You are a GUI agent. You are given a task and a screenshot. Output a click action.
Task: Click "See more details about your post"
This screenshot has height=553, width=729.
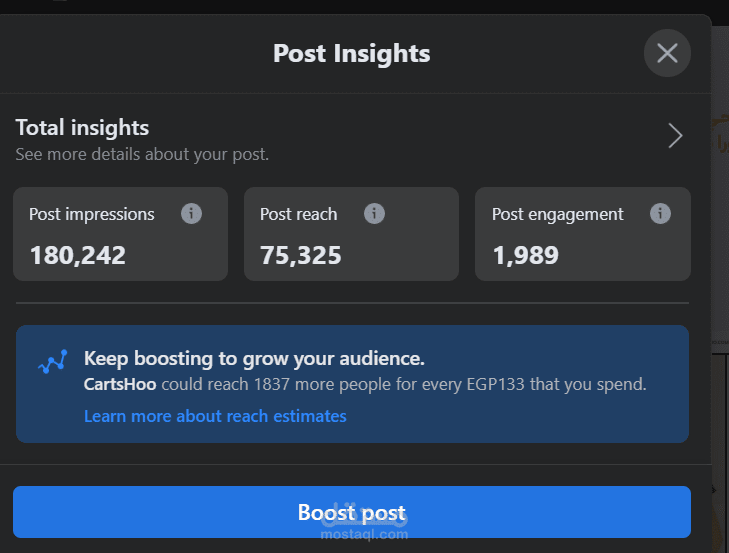(x=142, y=154)
